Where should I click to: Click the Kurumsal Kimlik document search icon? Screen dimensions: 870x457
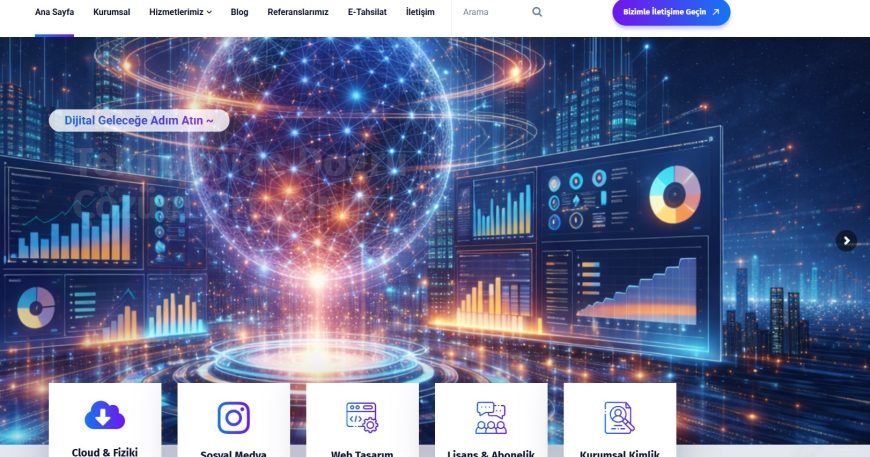click(x=619, y=418)
